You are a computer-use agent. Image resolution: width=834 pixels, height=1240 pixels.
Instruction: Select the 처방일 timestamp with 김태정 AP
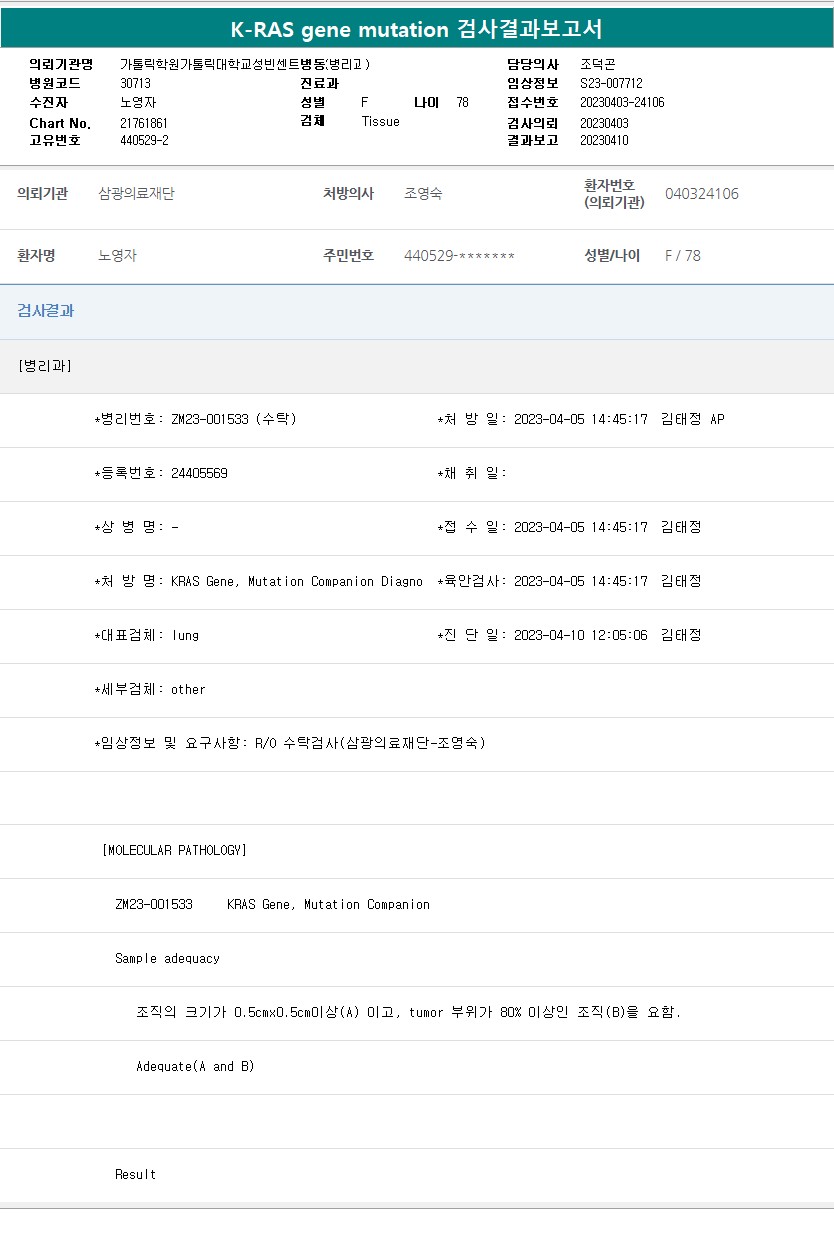pyautogui.click(x=581, y=419)
